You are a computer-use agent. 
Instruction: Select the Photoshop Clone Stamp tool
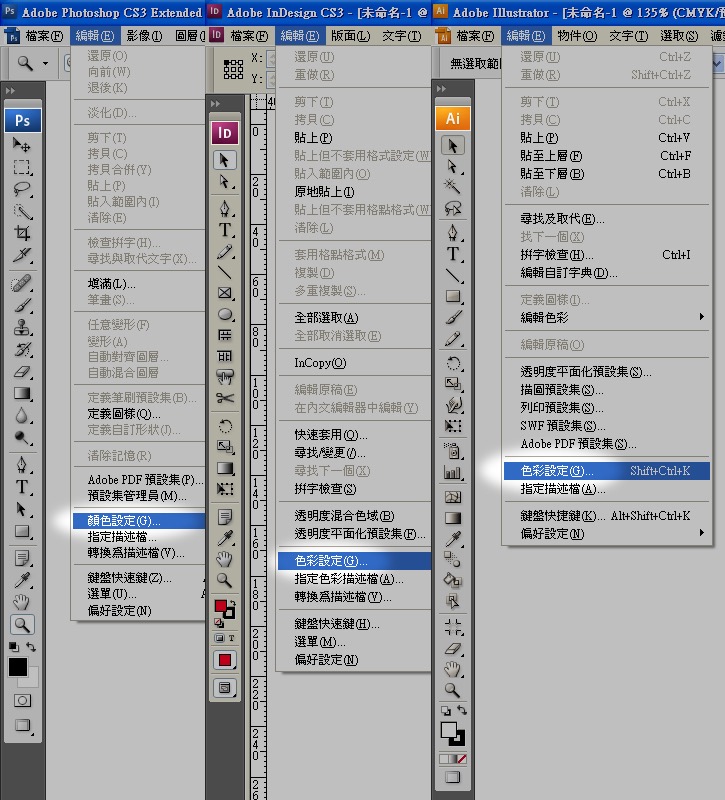click(22, 328)
